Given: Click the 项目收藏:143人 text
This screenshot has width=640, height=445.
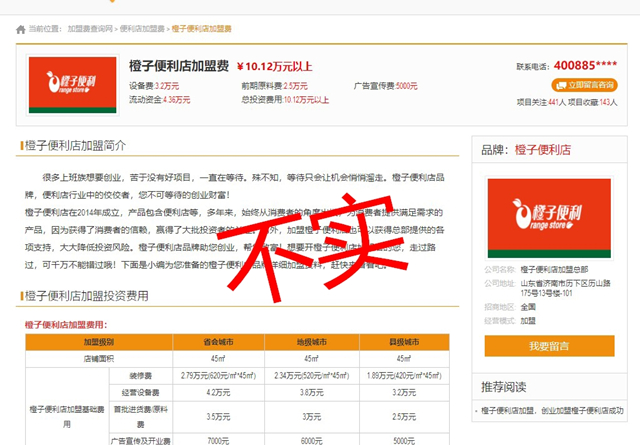Looking at the screenshot, I should coord(593,102).
